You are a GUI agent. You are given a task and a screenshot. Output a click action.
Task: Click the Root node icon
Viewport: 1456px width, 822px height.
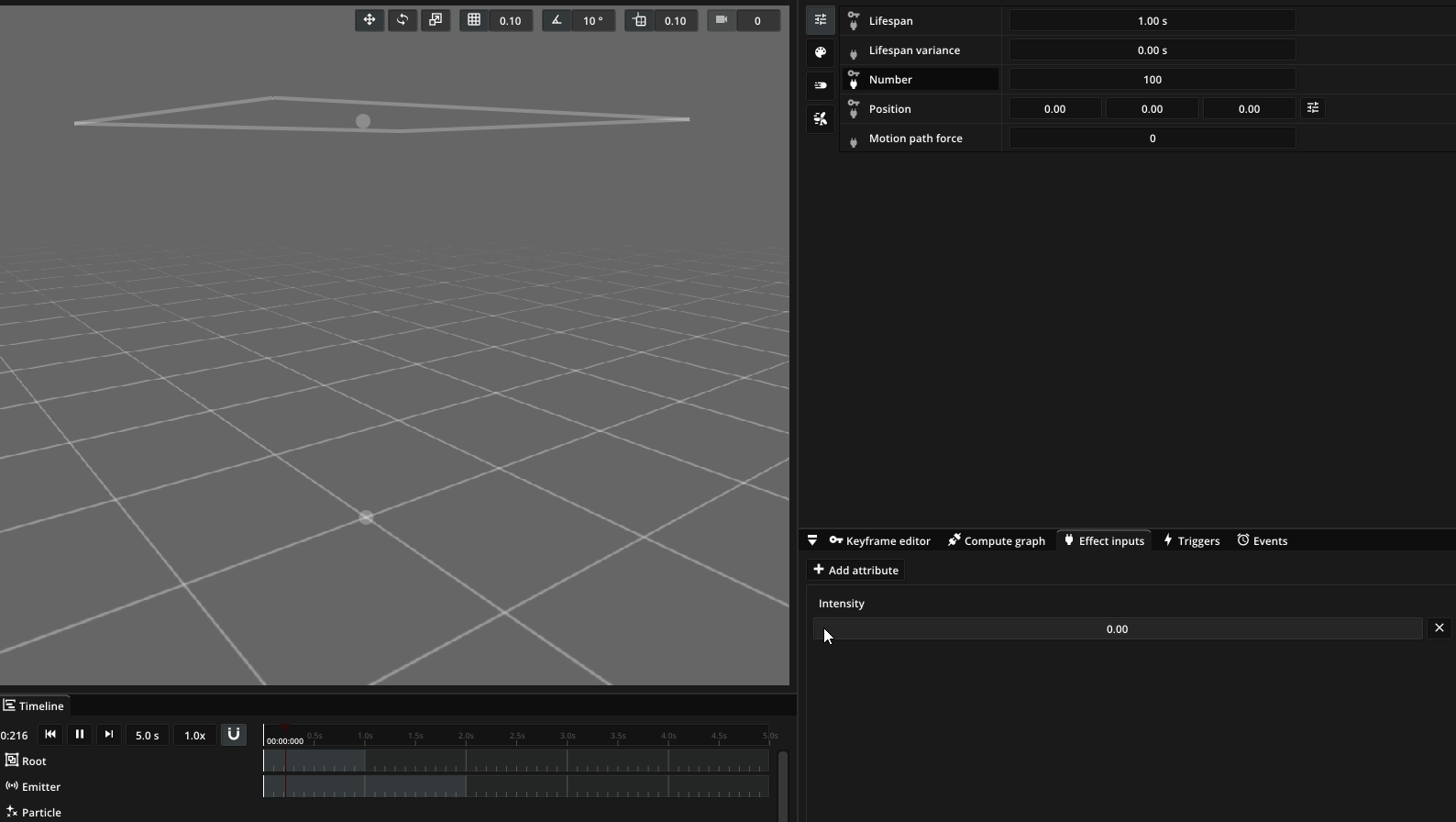tap(12, 760)
